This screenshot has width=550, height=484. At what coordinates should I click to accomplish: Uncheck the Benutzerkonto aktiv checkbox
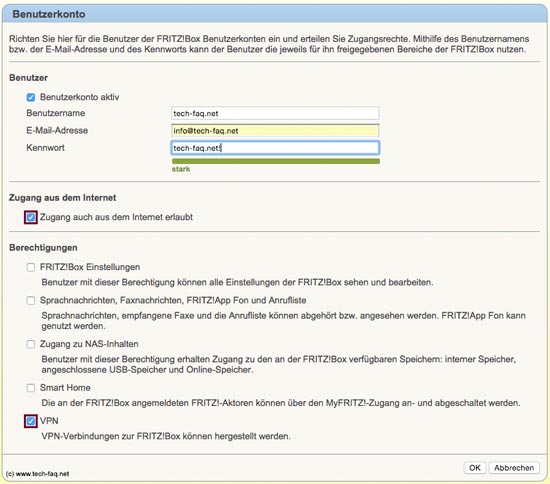(31, 97)
